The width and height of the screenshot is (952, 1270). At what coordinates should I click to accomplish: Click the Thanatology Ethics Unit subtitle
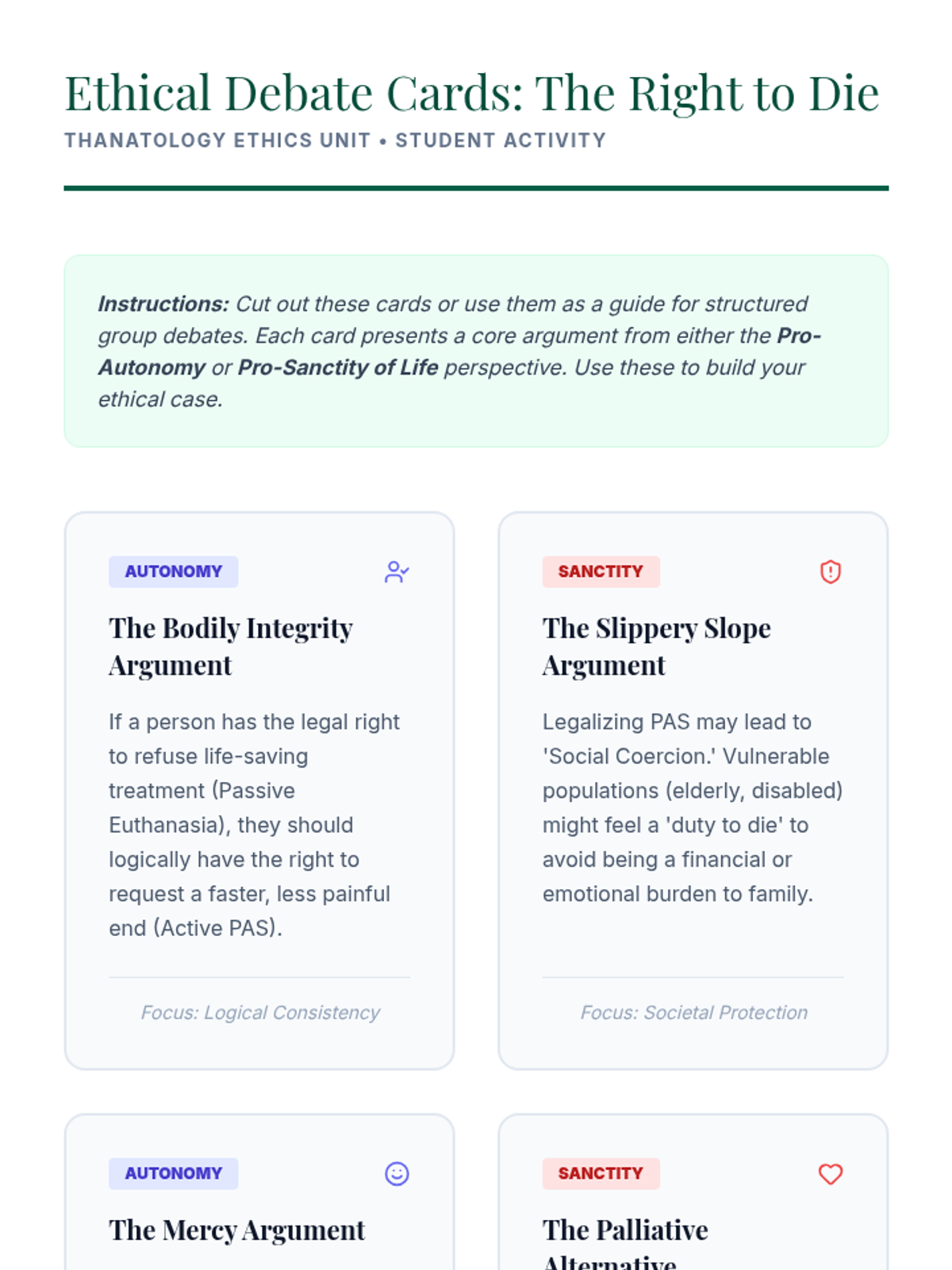click(x=335, y=140)
